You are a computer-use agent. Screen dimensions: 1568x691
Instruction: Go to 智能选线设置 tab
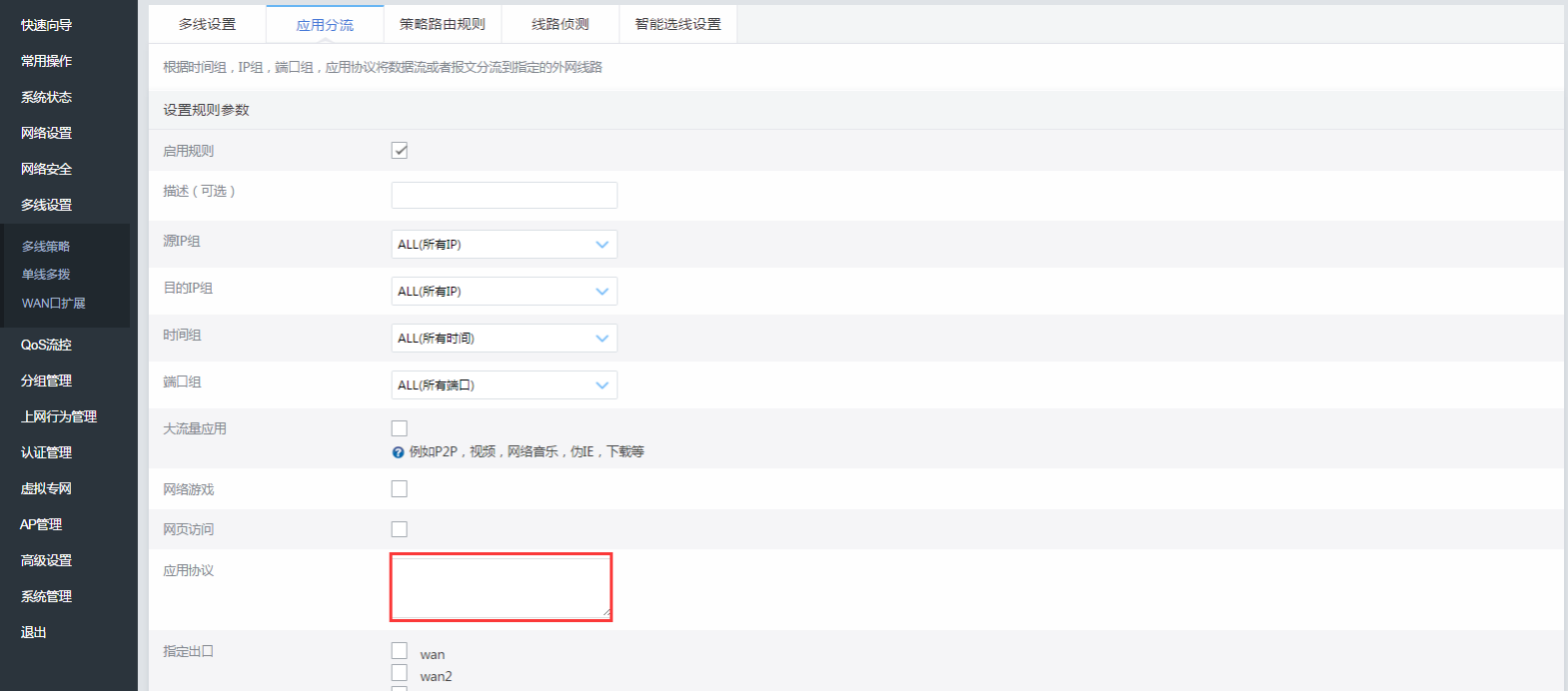[678, 24]
